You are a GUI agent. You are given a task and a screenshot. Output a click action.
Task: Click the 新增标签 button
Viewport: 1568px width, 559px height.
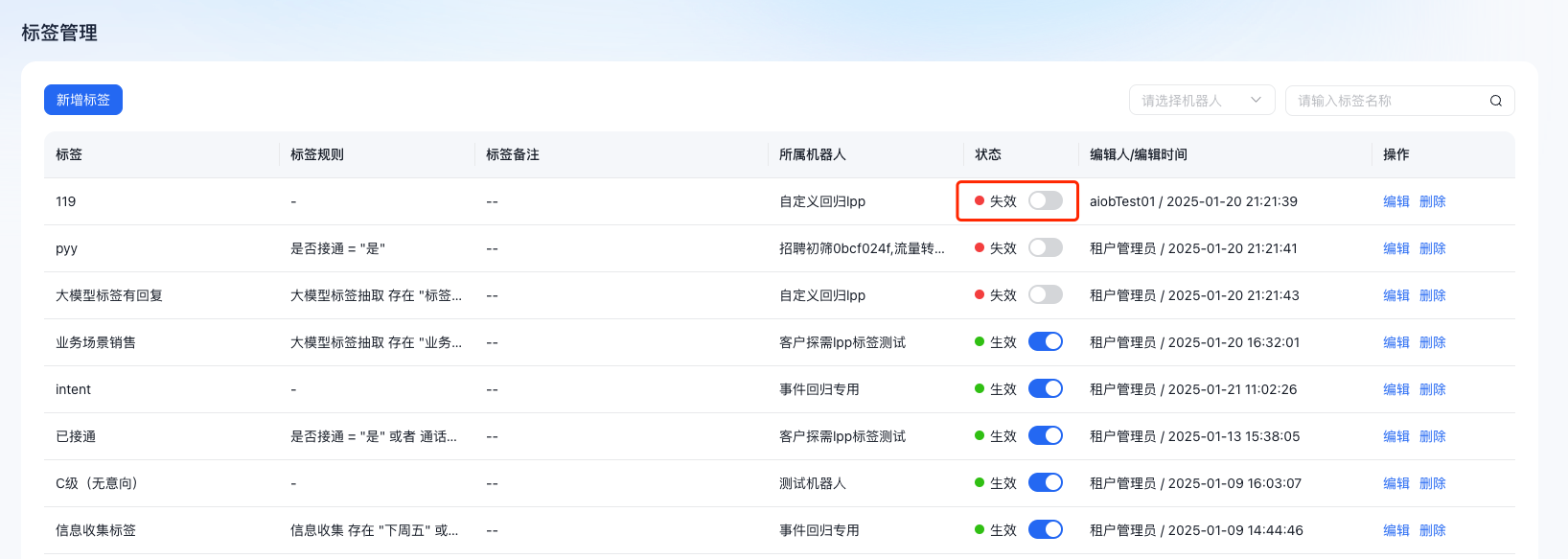point(83,100)
